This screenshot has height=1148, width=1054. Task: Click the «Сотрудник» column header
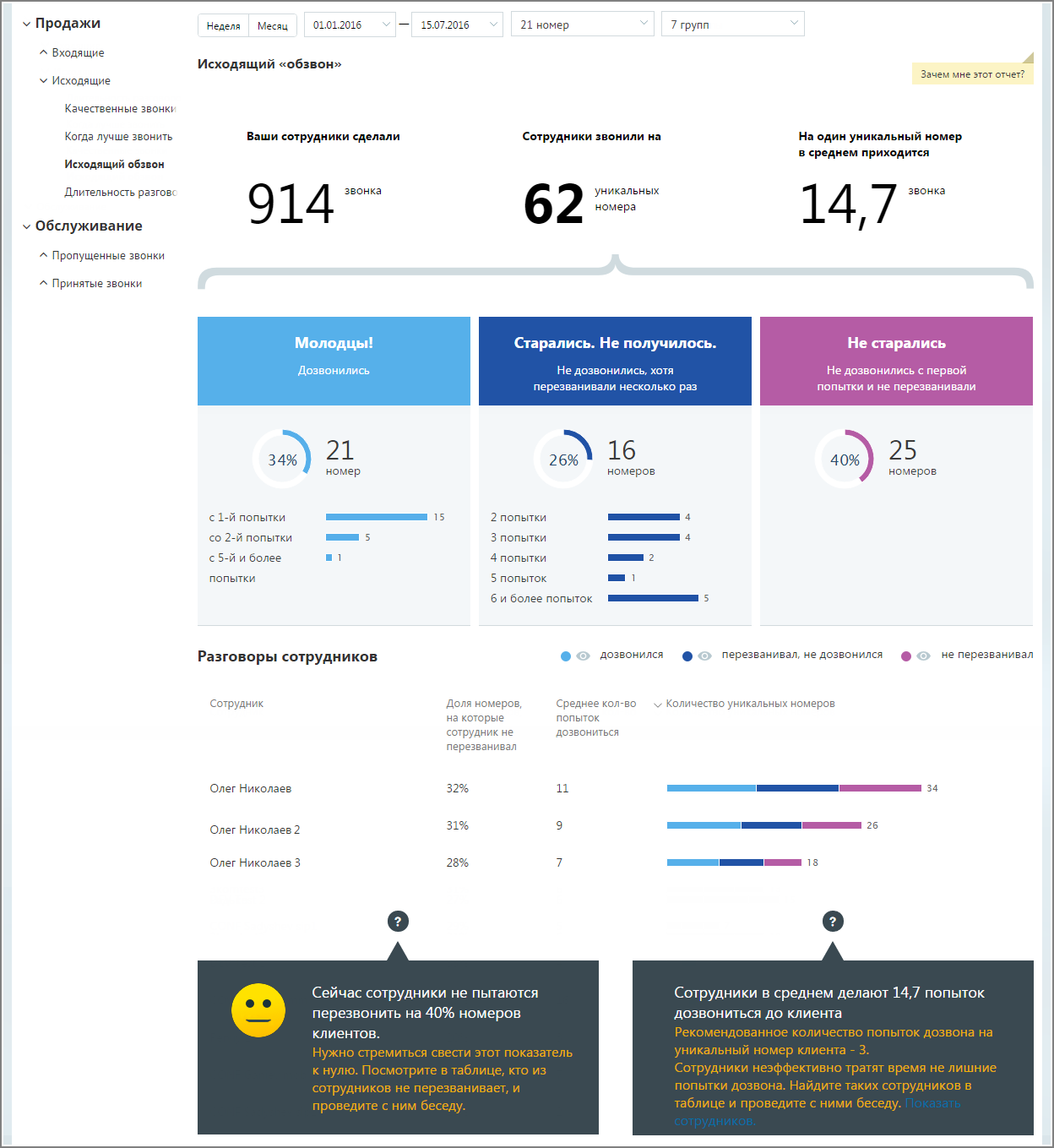pyautogui.click(x=236, y=704)
